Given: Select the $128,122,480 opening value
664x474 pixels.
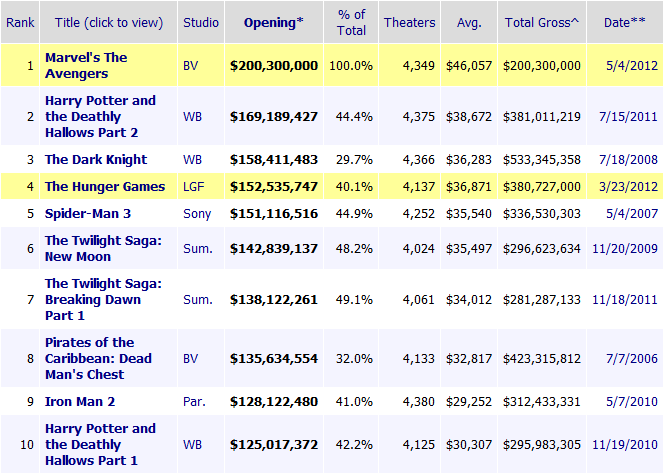Looking at the screenshot, I should 274,402.
